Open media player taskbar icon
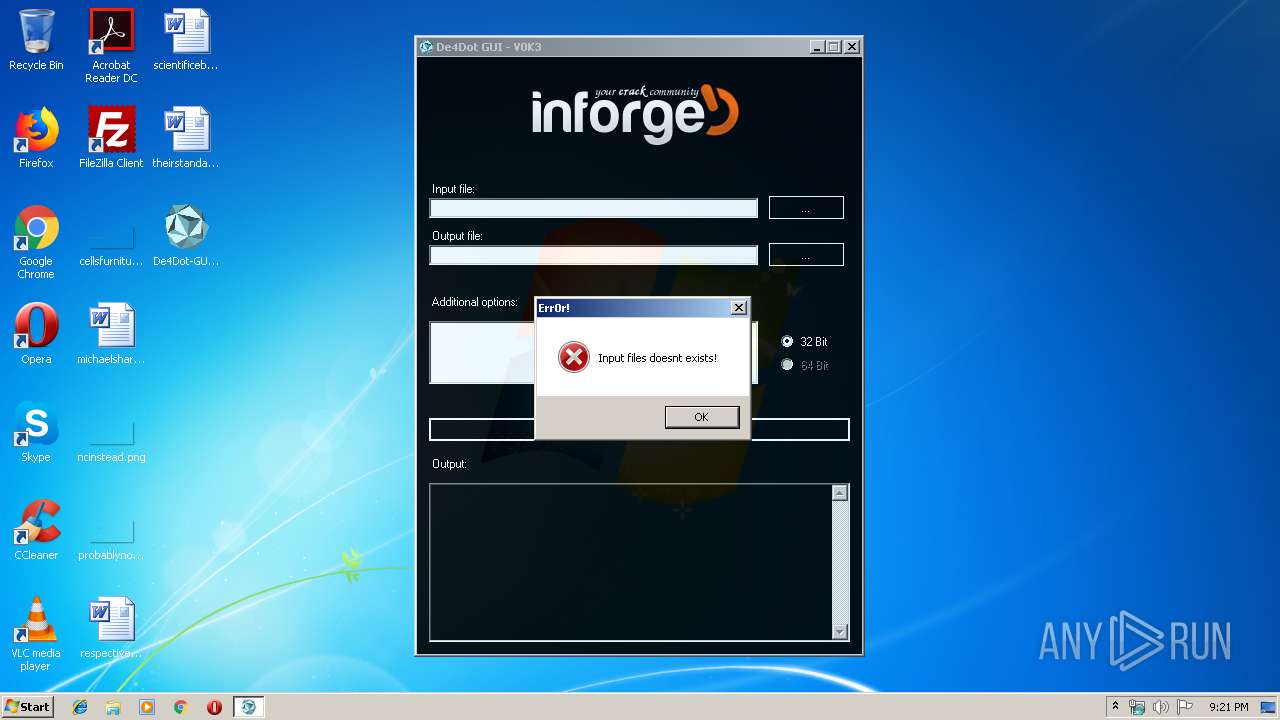Image resolution: width=1280 pixels, height=720 pixels. tap(147, 707)
